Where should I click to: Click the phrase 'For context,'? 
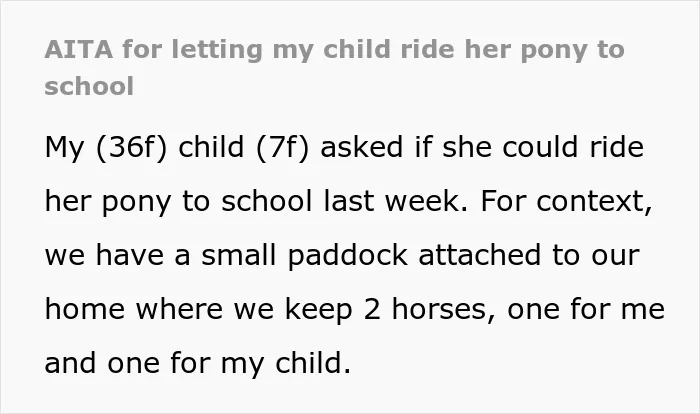coord(566,201)
